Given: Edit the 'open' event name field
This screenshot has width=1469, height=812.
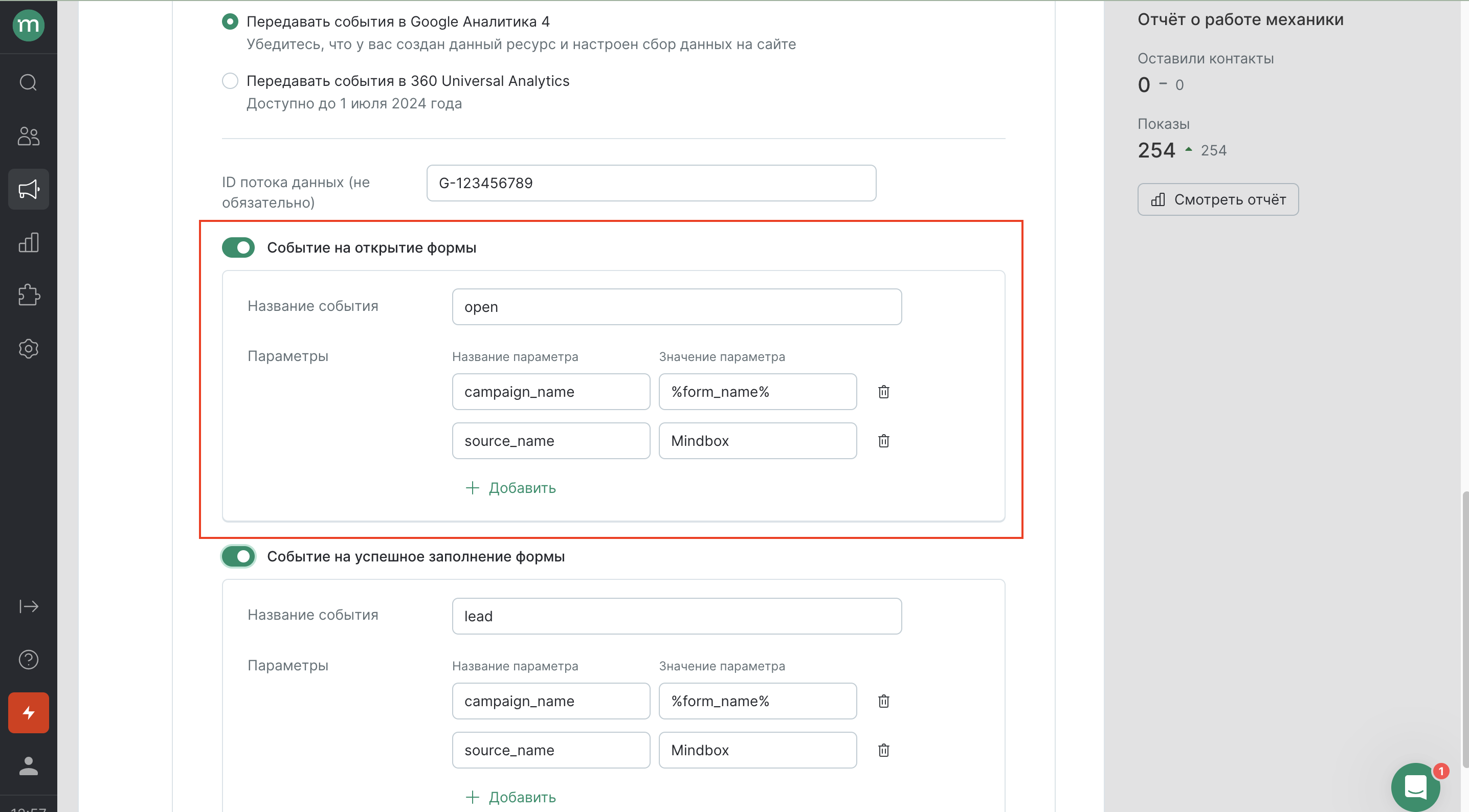Looking at the screenshot, I should (677, 307).
